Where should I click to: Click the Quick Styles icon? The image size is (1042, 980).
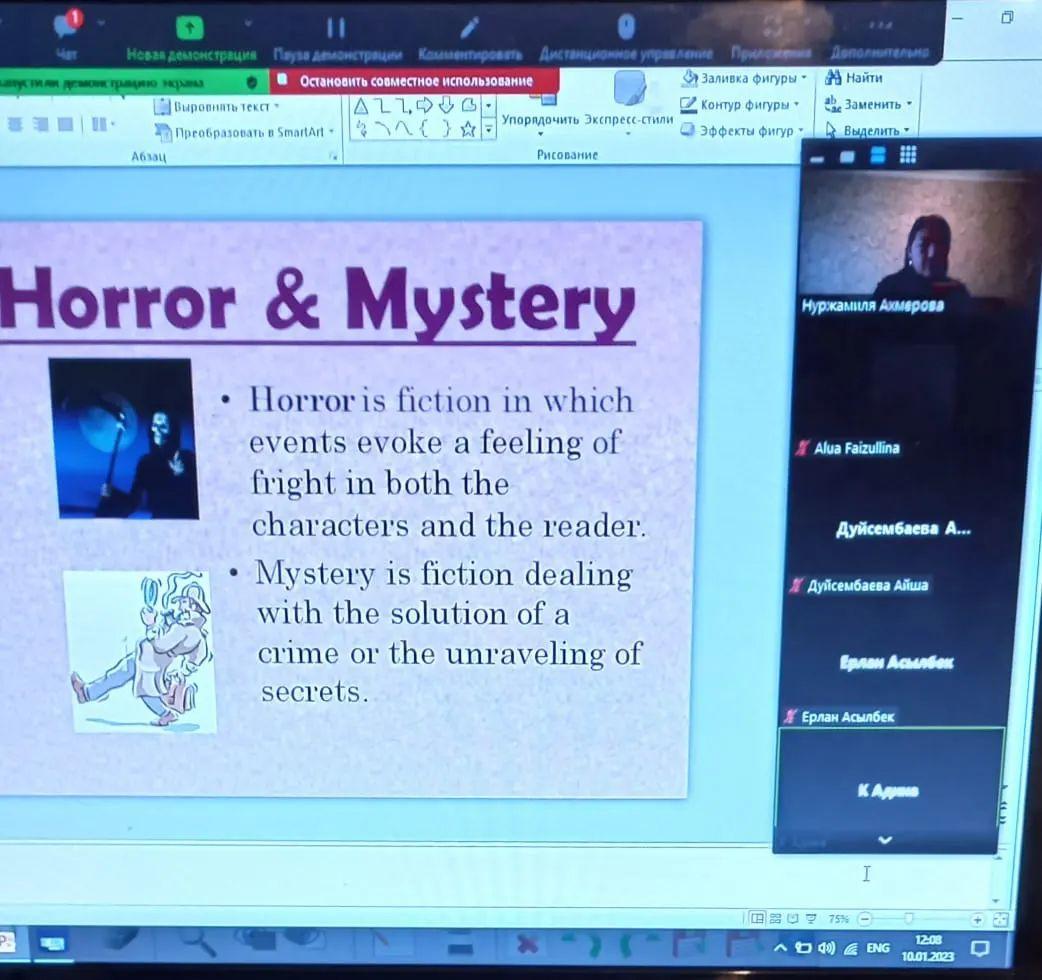[629, 92]
